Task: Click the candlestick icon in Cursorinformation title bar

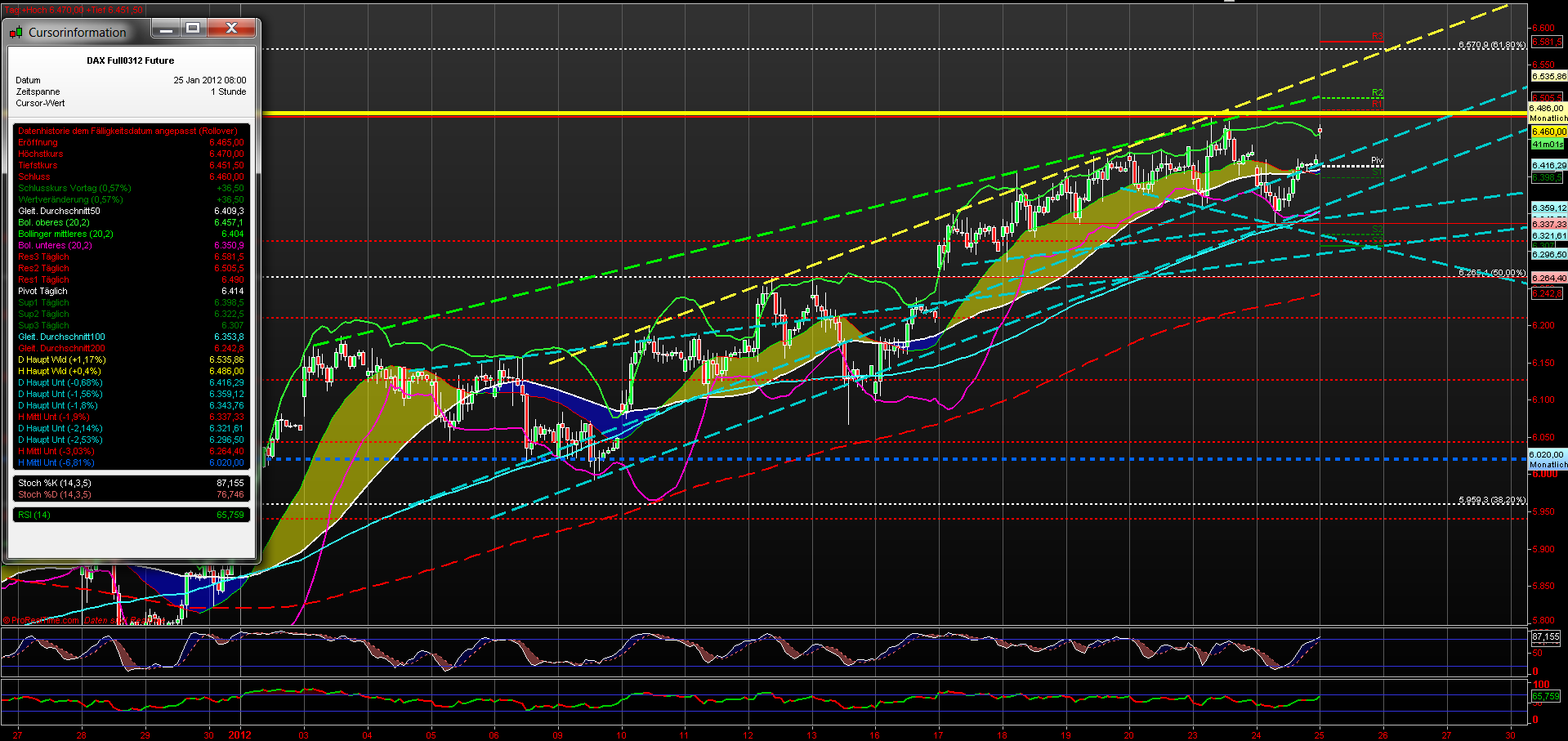Action: 15,32
